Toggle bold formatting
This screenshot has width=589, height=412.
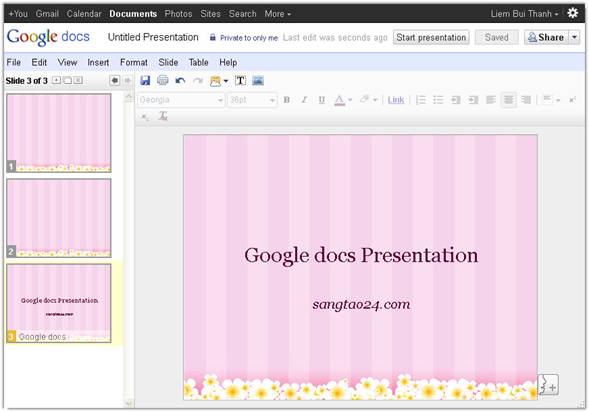pyautogui.click(x=287, y=100)
